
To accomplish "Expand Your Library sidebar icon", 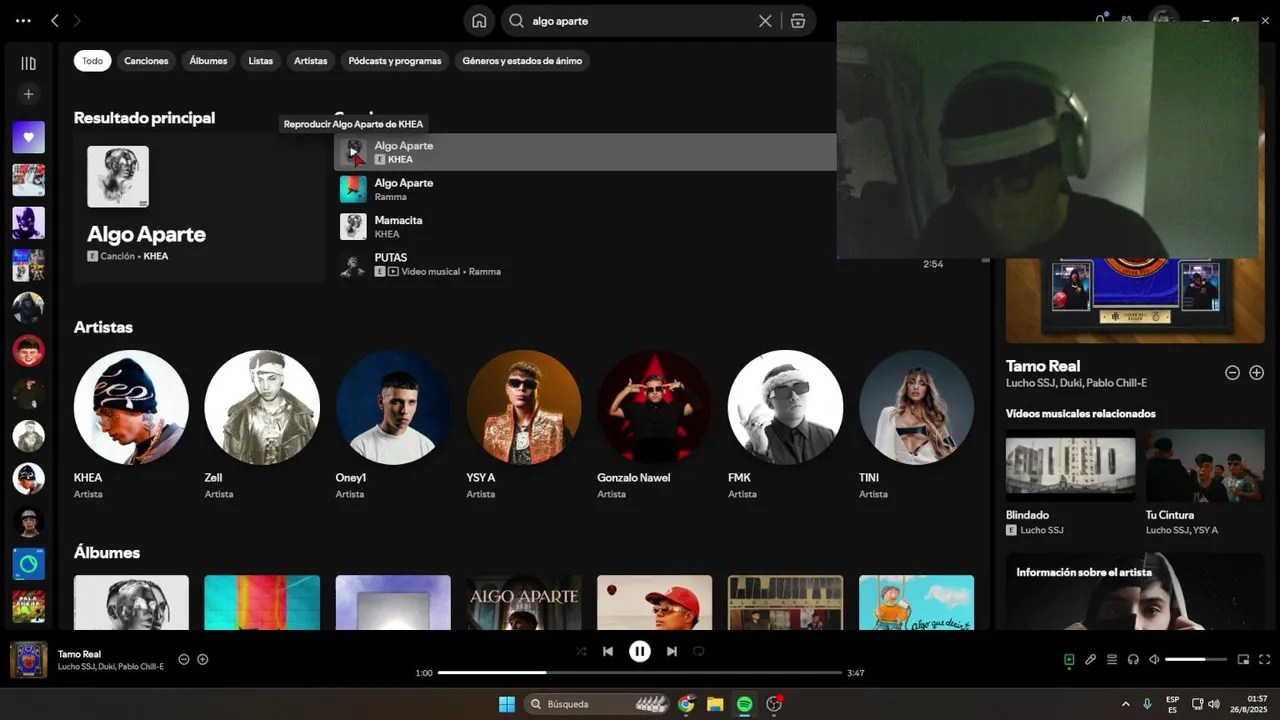I will (28, 63).
